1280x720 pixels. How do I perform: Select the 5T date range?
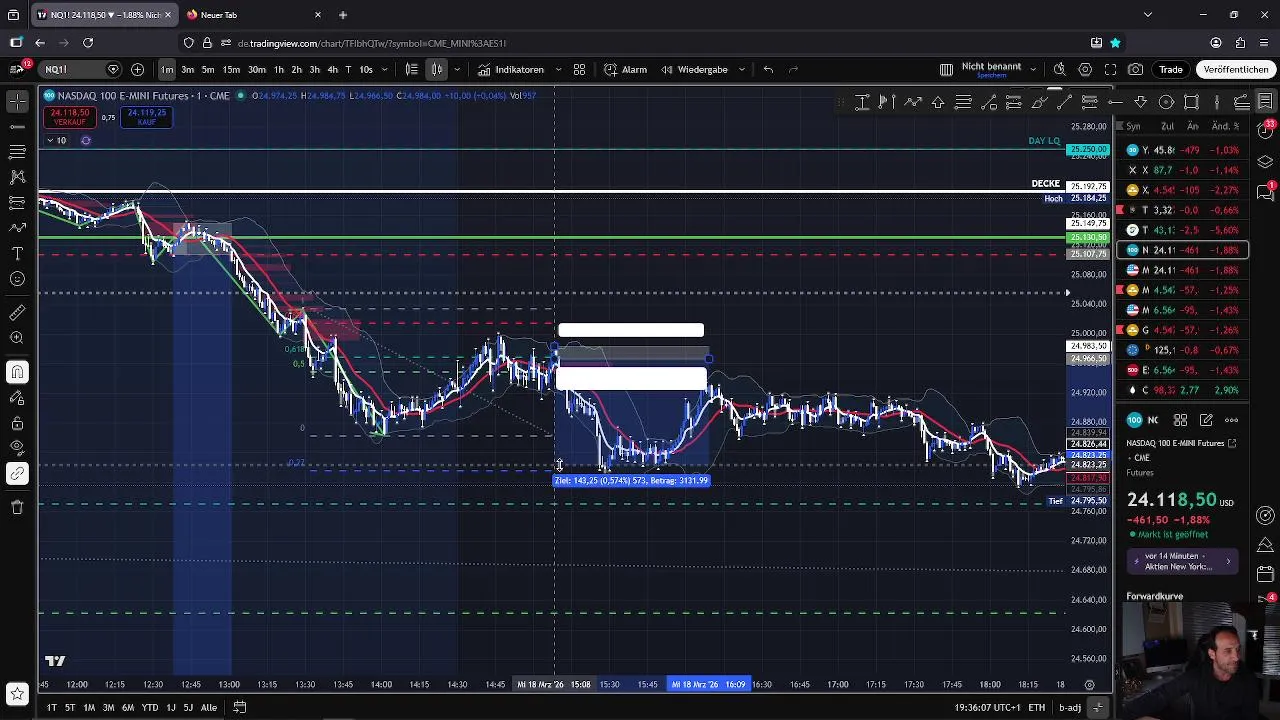tap(70, 707)
